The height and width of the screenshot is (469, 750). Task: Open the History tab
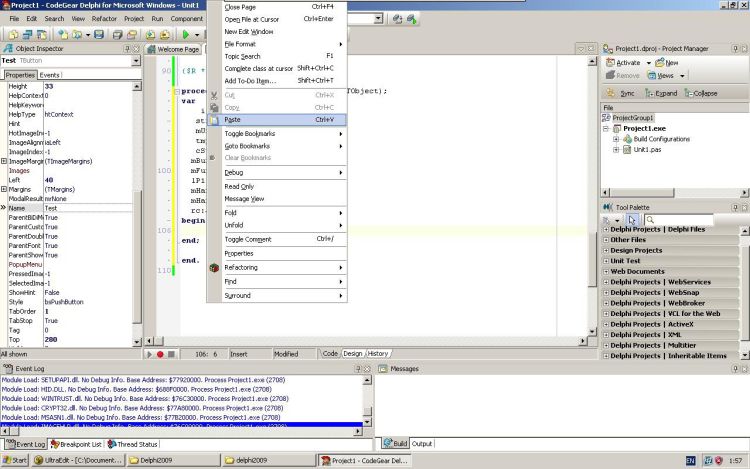pos(378,354)
